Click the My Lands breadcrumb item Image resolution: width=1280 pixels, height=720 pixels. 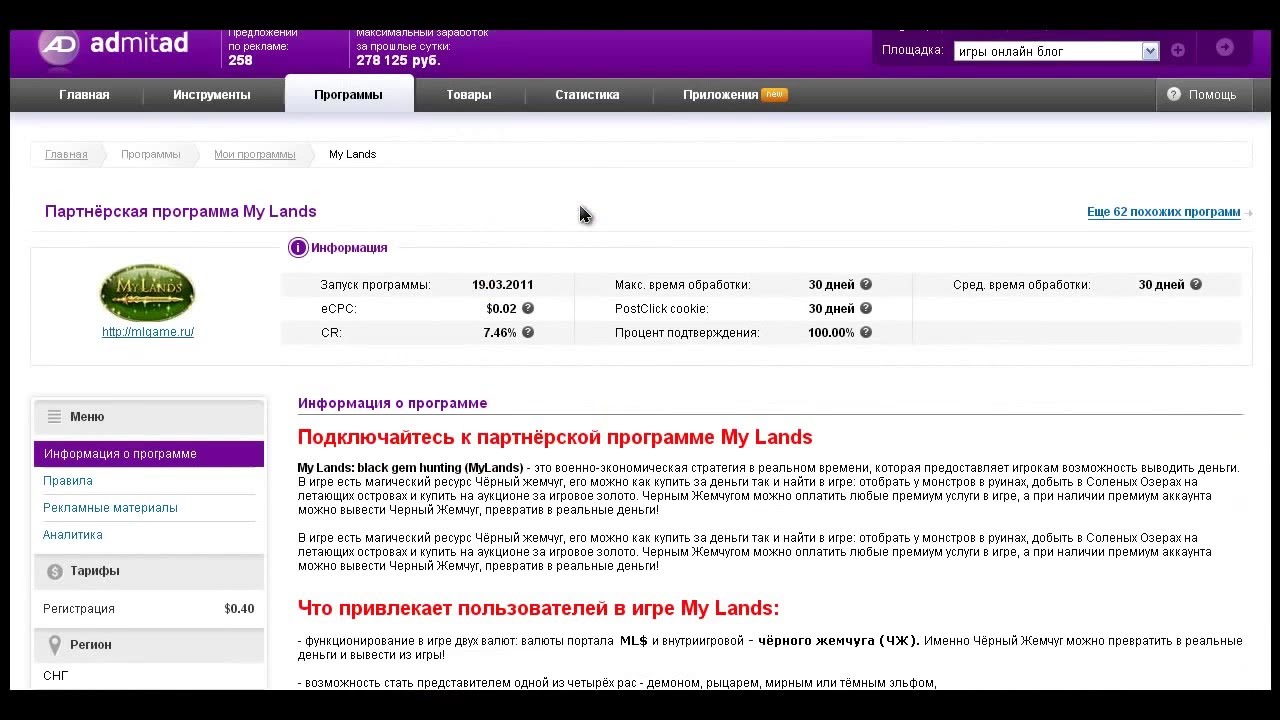352,155
